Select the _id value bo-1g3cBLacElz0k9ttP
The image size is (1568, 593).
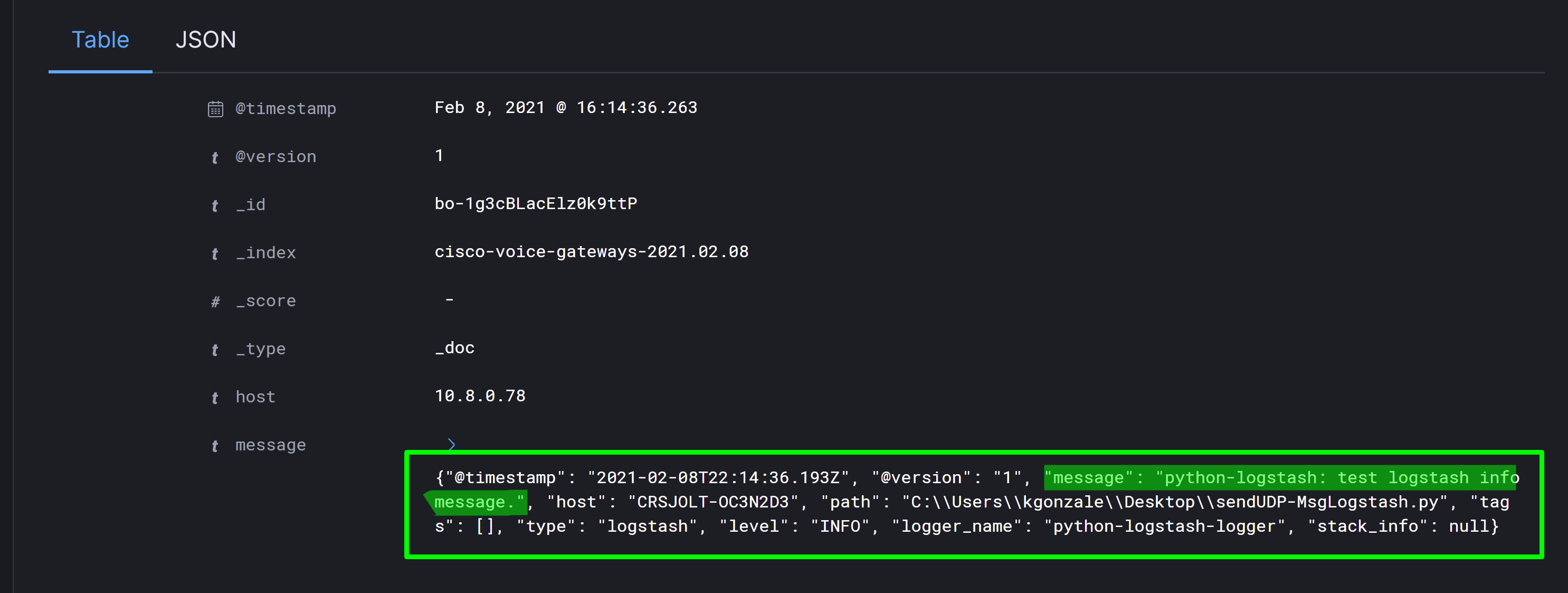pos(536,203)
